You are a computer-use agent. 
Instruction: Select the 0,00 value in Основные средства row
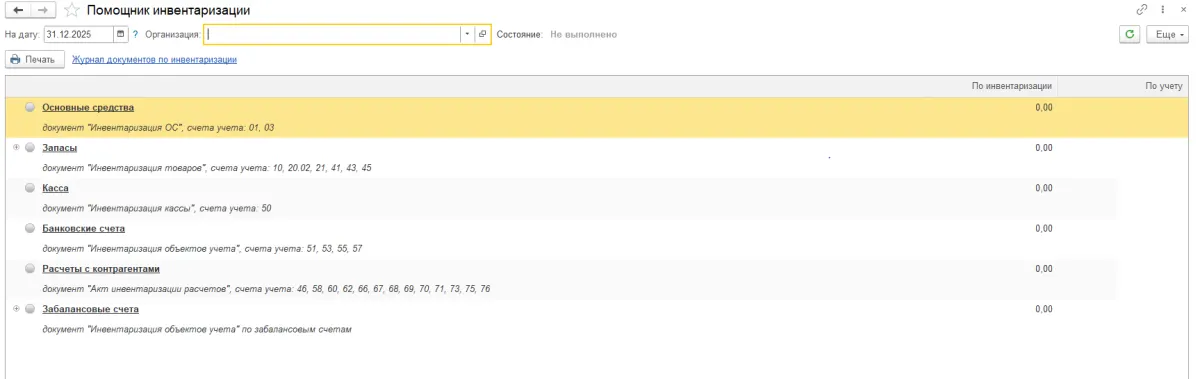pos(1044,107)
